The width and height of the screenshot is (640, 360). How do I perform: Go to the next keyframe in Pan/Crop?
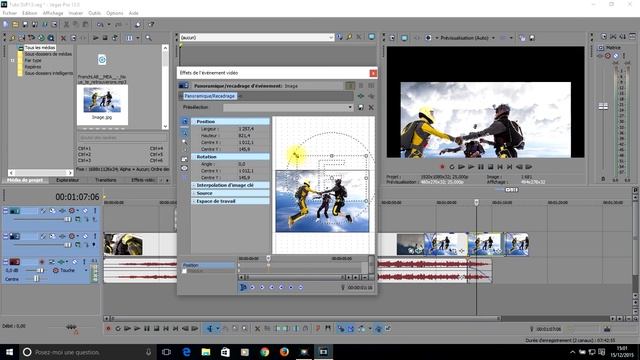click(x=272, y=287)
